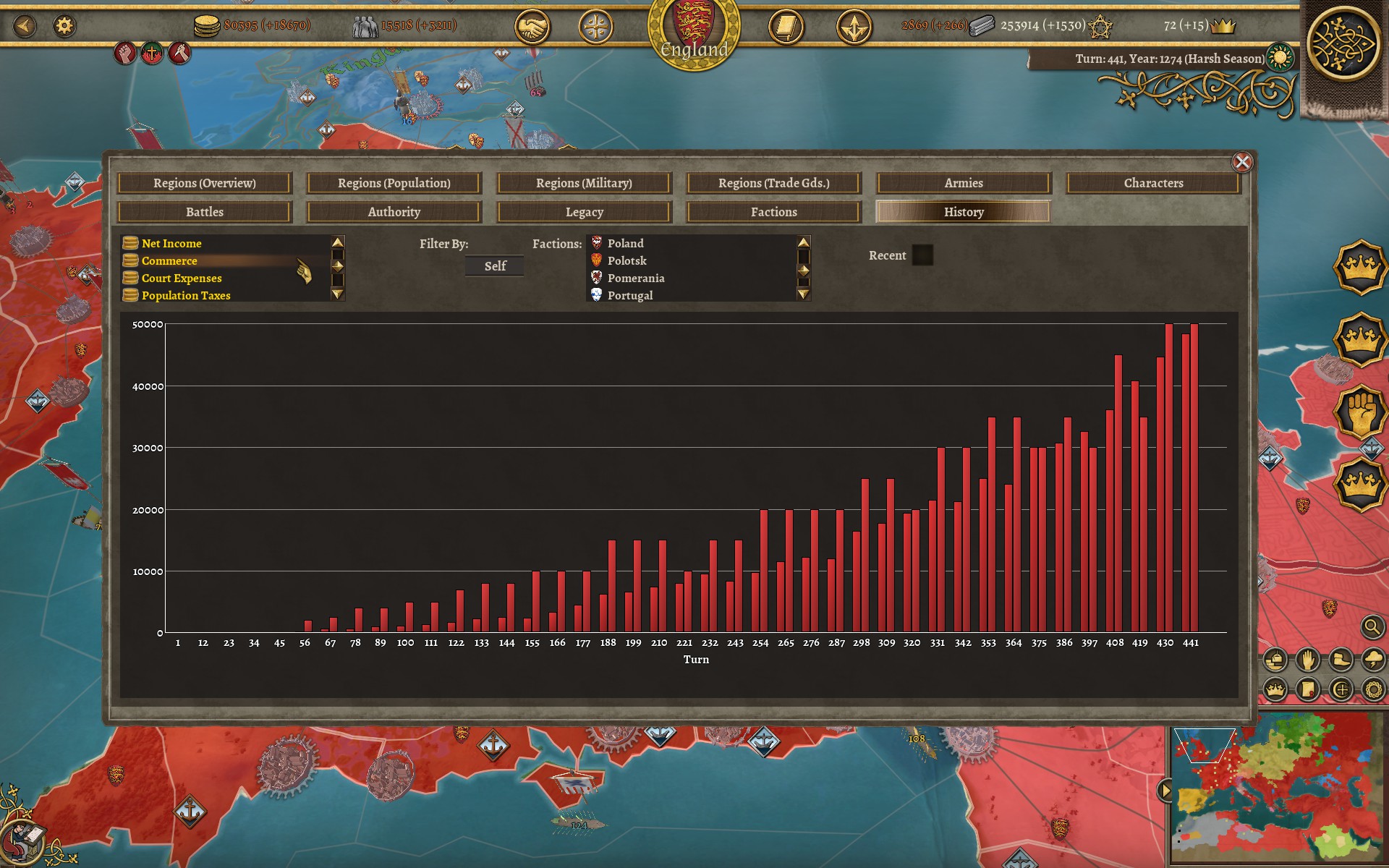Toggle the Self filter button

[x=495, y=266]
